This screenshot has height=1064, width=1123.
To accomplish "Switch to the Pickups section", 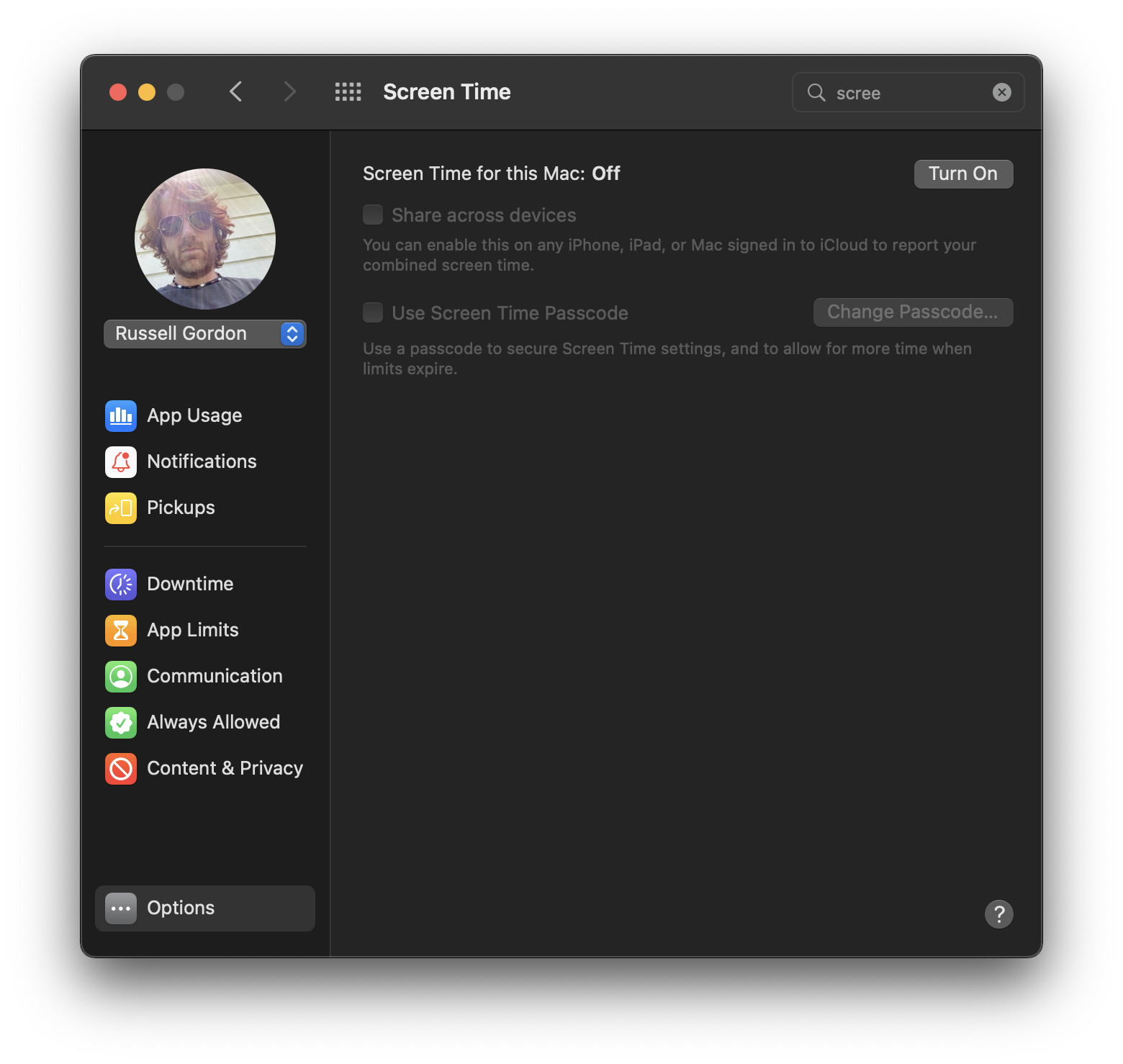I will [205, 508].
